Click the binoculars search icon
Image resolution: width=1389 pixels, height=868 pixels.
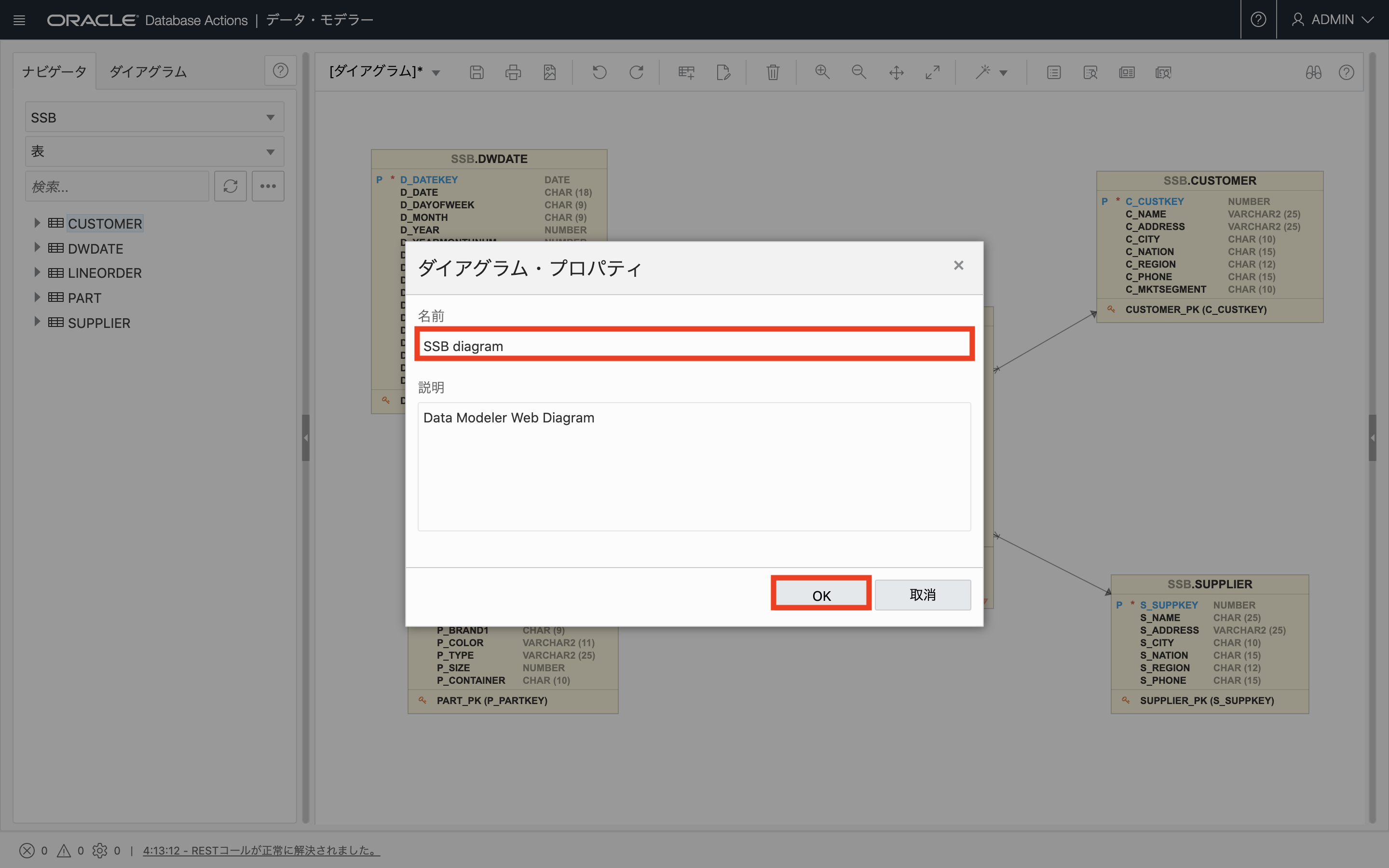1313,72
